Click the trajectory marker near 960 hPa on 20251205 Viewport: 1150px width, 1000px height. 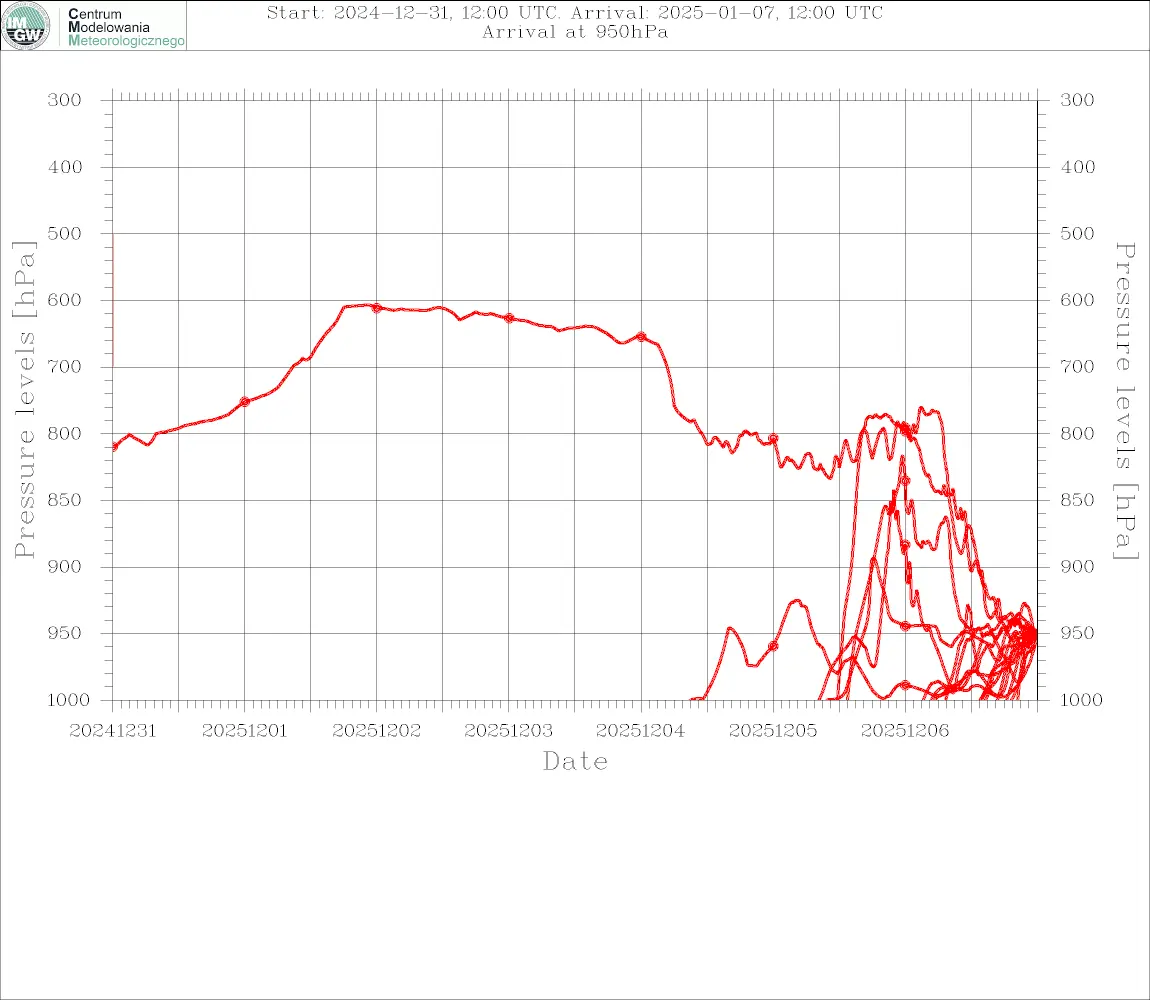pyautogui.click(x=773, y=646)
